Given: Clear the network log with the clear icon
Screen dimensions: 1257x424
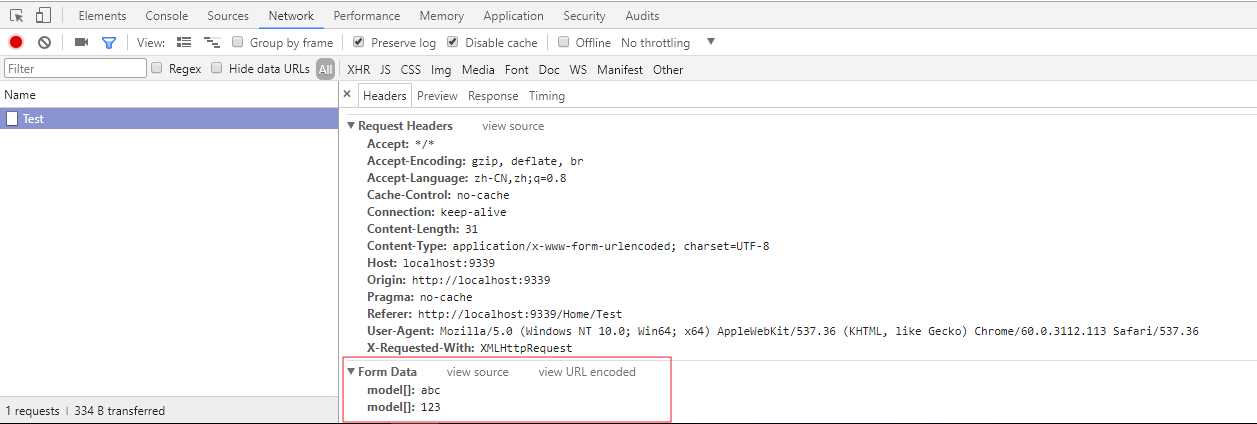Looking at the screenshot, I should [44, 42].
